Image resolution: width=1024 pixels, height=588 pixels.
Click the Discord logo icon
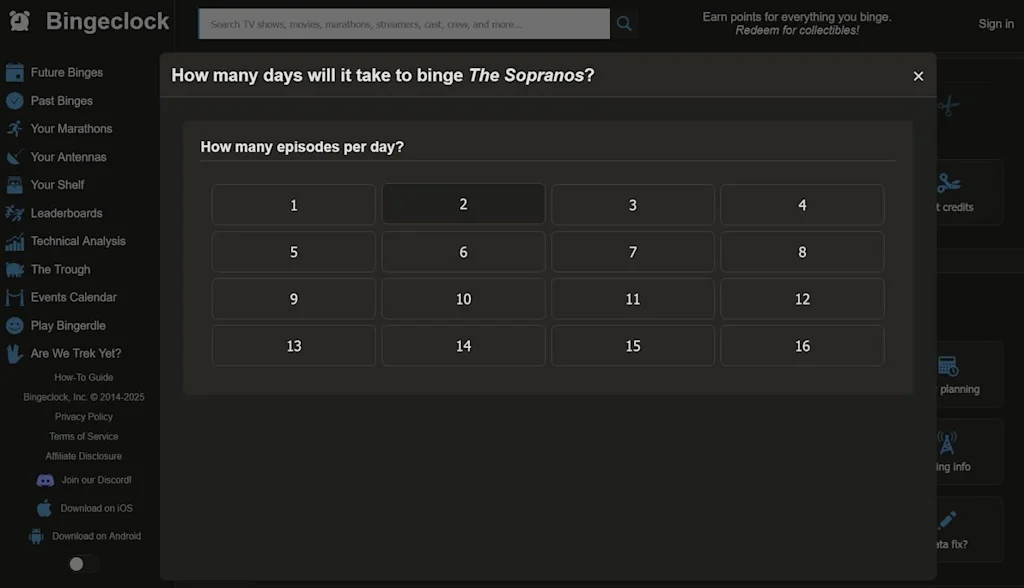pos(45,480)
